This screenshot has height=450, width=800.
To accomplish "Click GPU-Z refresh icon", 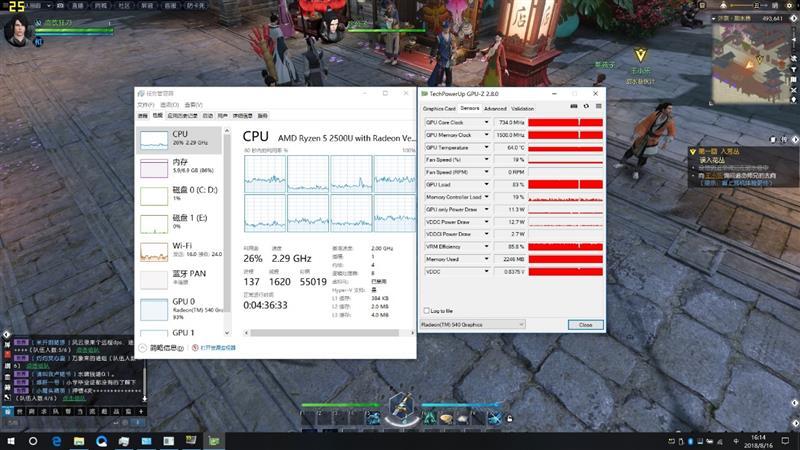I will [586, 106].
